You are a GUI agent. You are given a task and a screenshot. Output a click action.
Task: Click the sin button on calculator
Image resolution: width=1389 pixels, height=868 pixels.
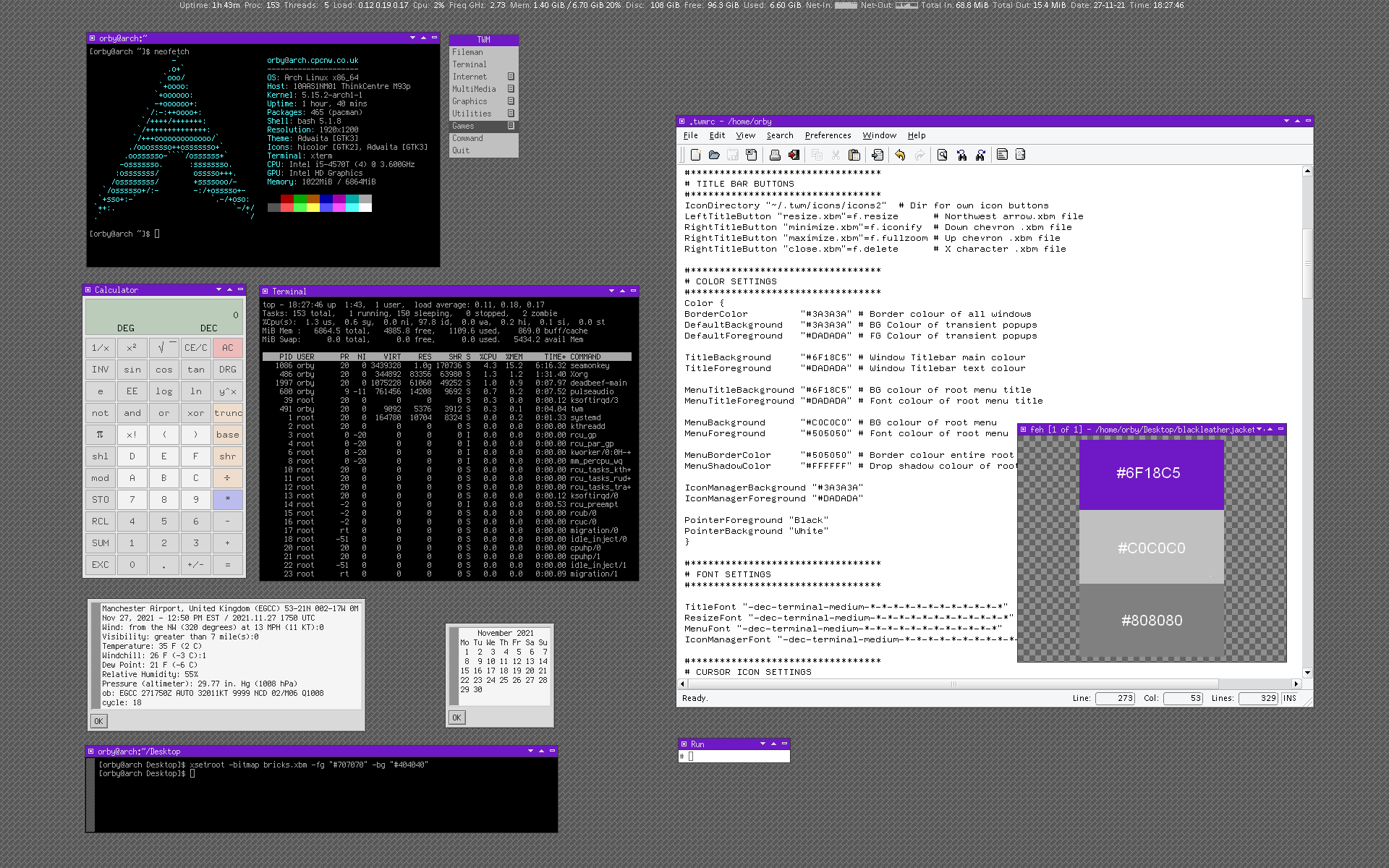tap(132, 370)
